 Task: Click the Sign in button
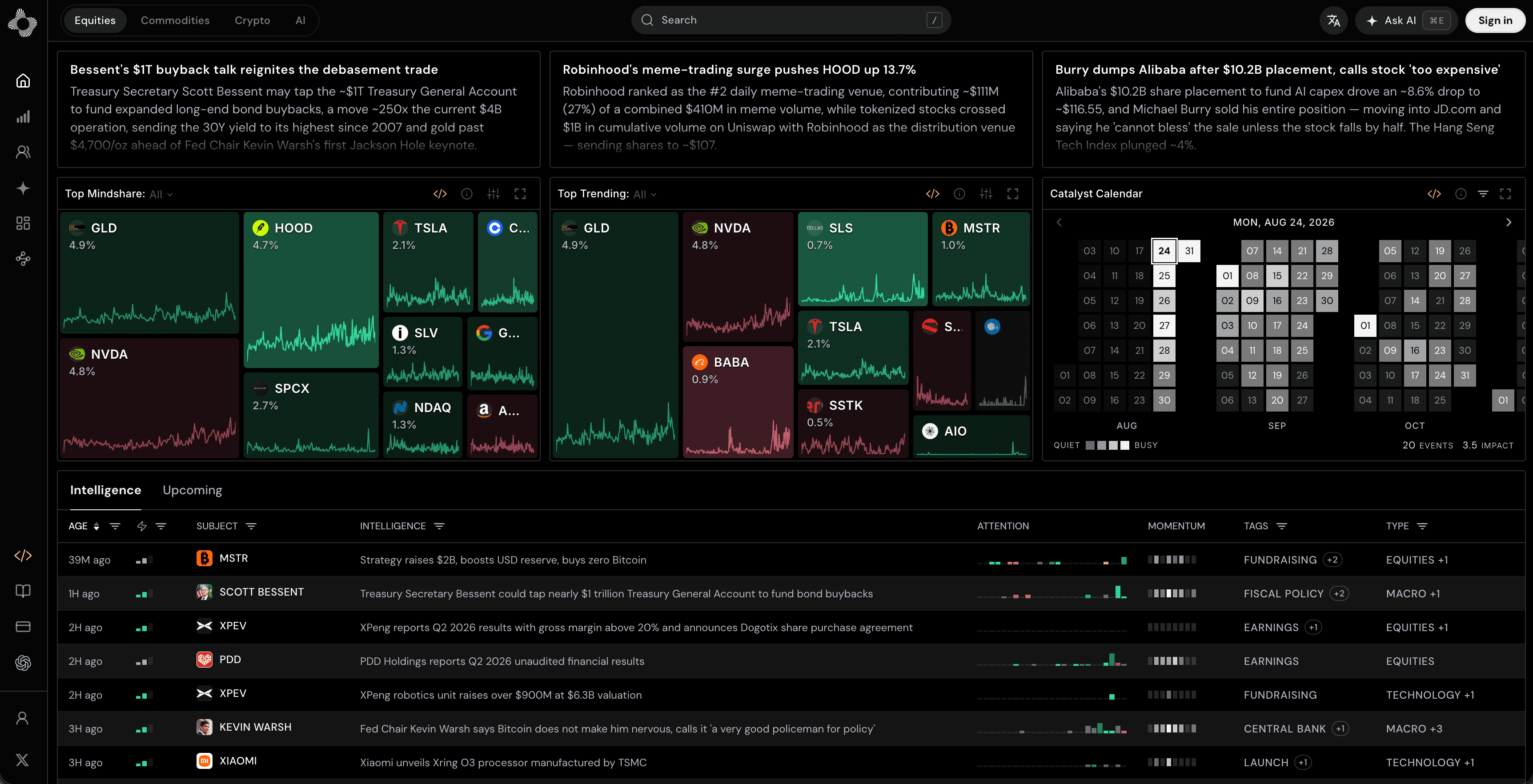pos(1495,20)
